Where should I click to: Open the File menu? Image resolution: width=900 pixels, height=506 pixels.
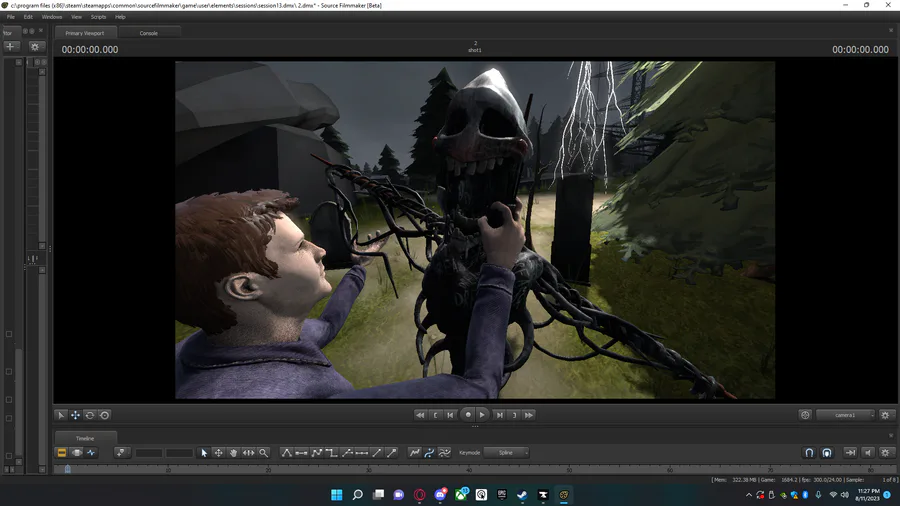11,17
